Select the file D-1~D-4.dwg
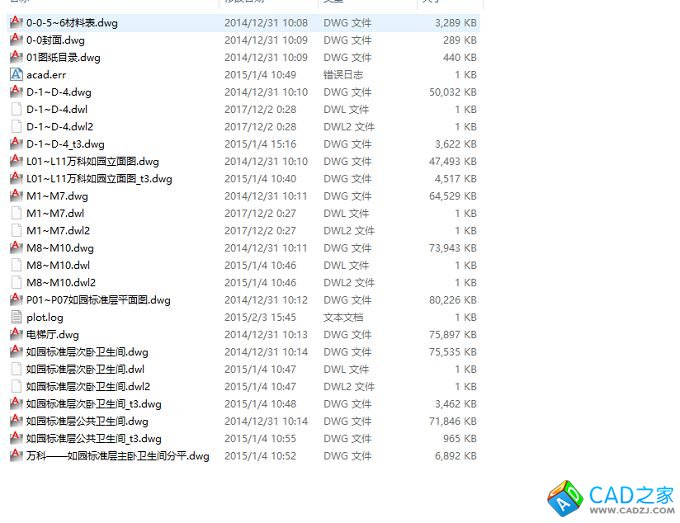The image size is (680, 523). click(x=59, y=92)
